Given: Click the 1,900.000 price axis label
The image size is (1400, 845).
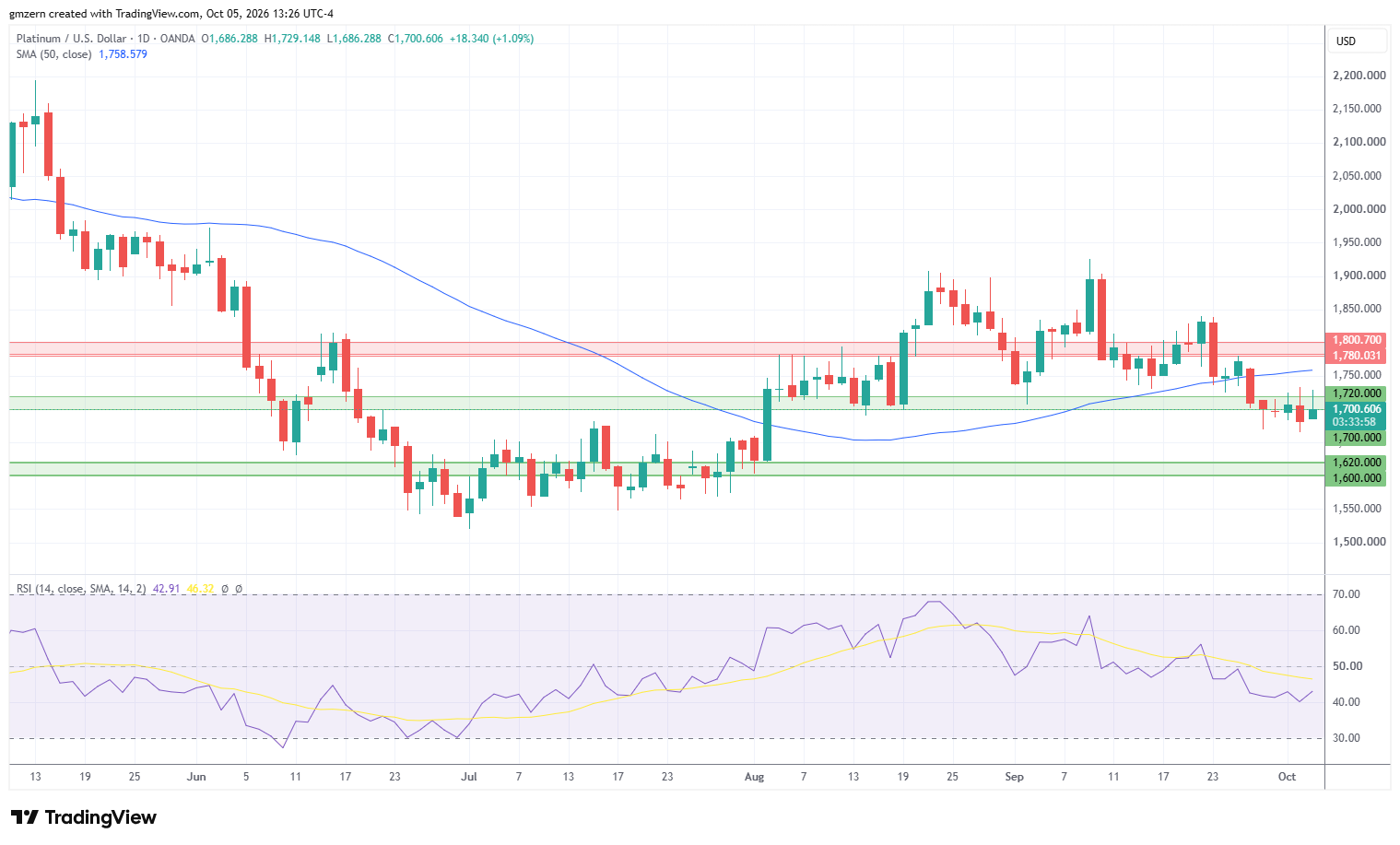Looking at the screenshot, I should click(x=1359, y=276).
